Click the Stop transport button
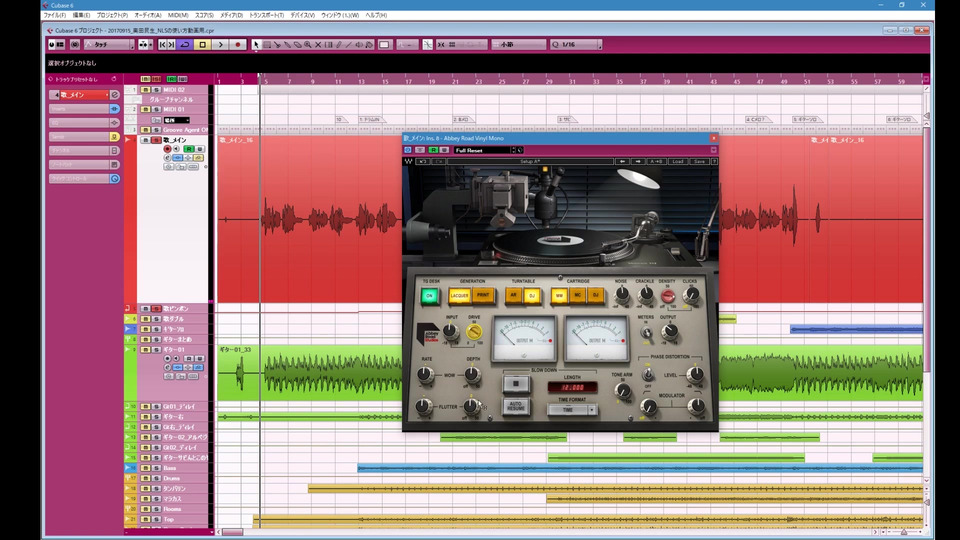Viewport: 960px width, 540px height. (x=203, y=45)
